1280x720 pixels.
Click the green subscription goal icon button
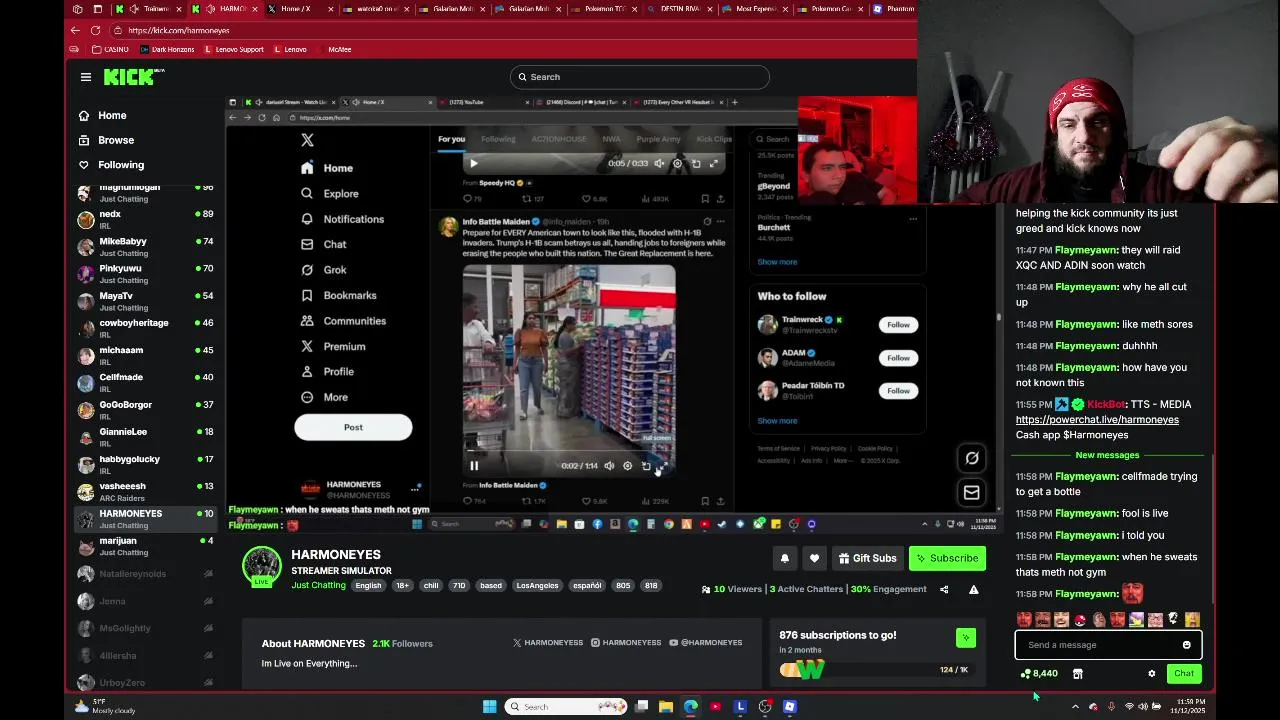(x=965, y=637)
